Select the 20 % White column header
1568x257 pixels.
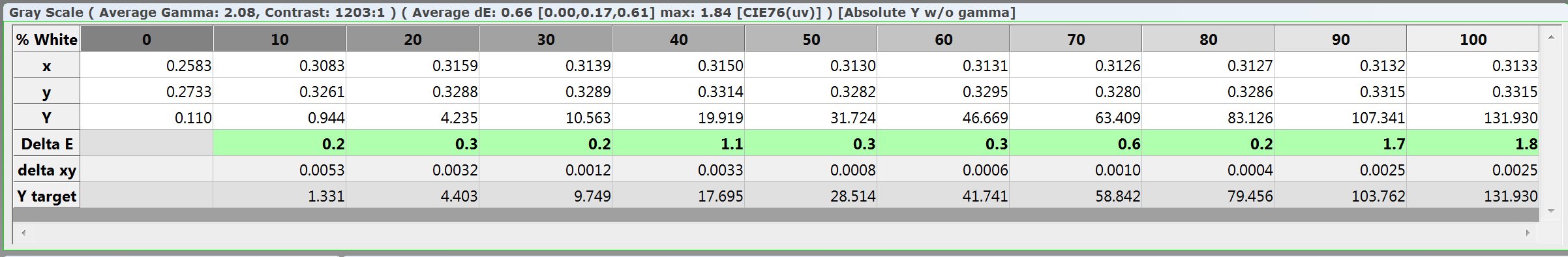pyautogui.click(x=413, y=39)
